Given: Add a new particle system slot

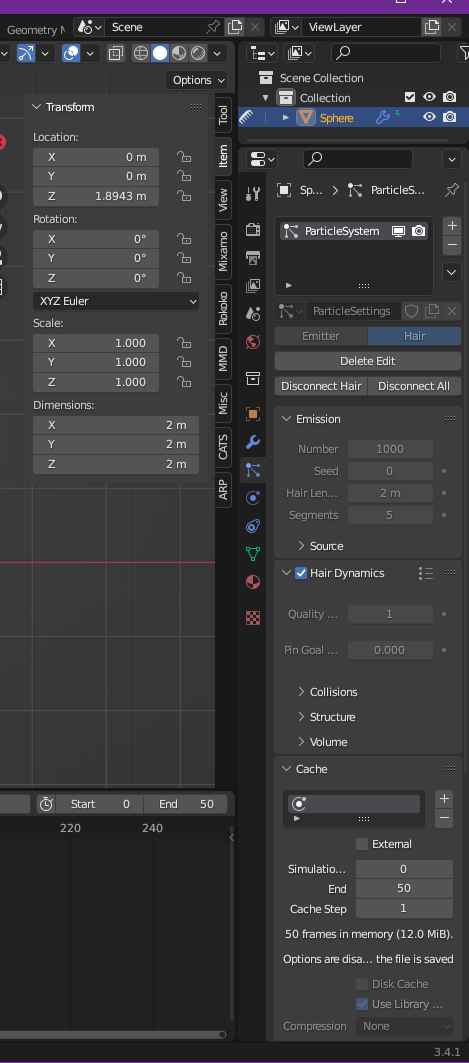Looking at the screenshot, I should [452, 226].
